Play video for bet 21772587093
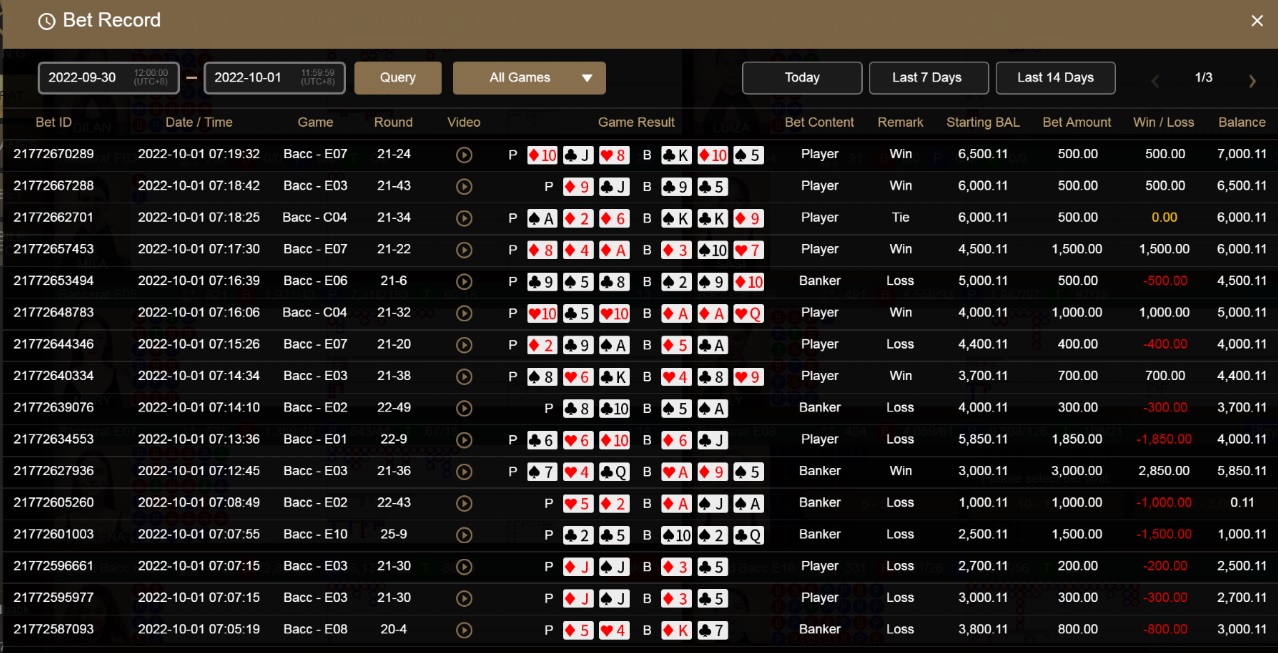 463,630
